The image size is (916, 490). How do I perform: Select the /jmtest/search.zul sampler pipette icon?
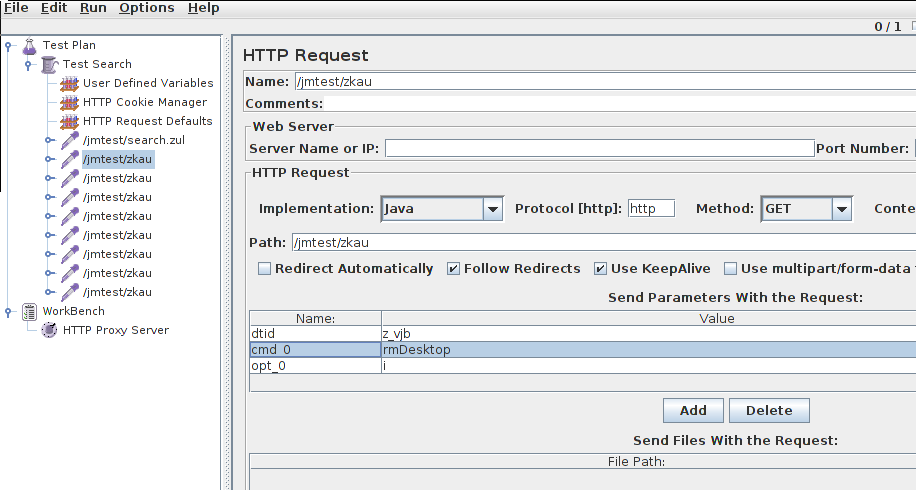(70, 140)
